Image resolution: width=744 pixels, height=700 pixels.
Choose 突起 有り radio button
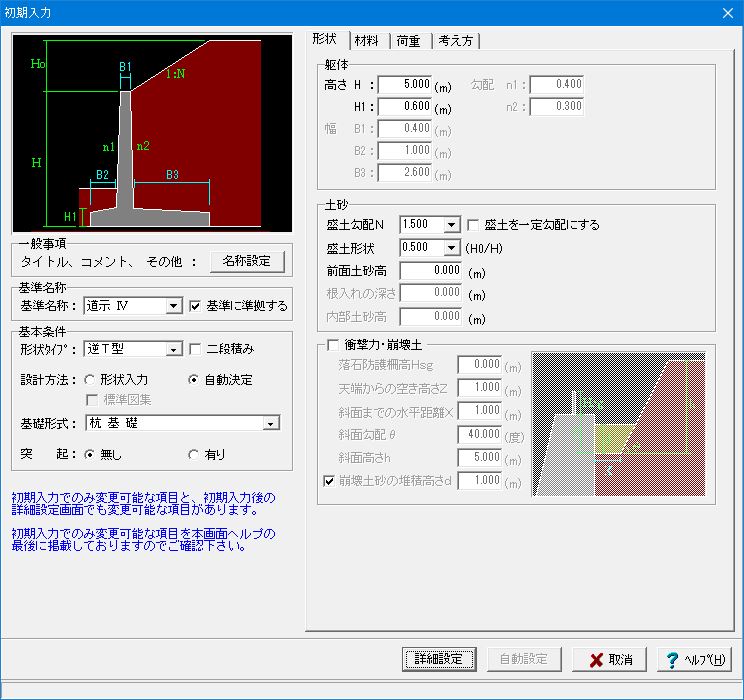pyautogui.click(x=193, y=455)
